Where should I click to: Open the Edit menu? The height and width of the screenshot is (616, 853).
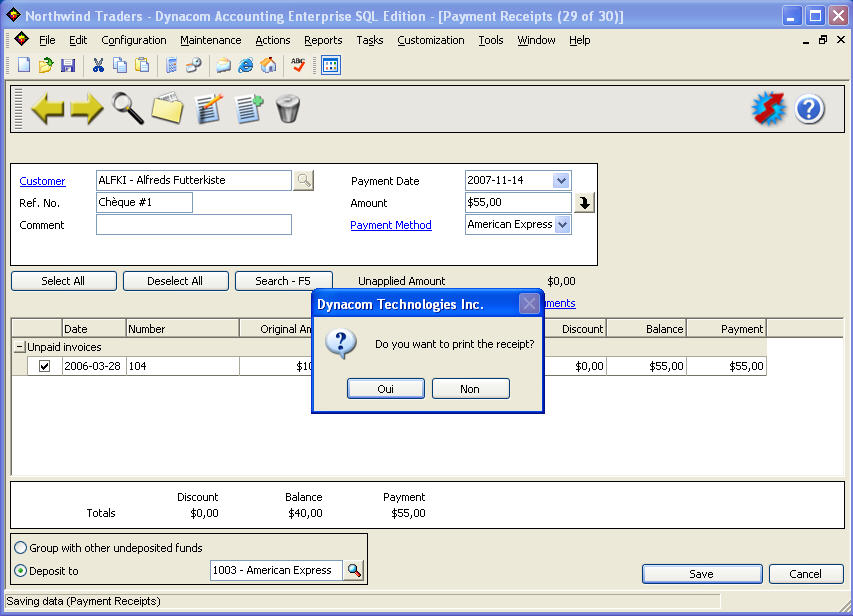tap(78, 40)
